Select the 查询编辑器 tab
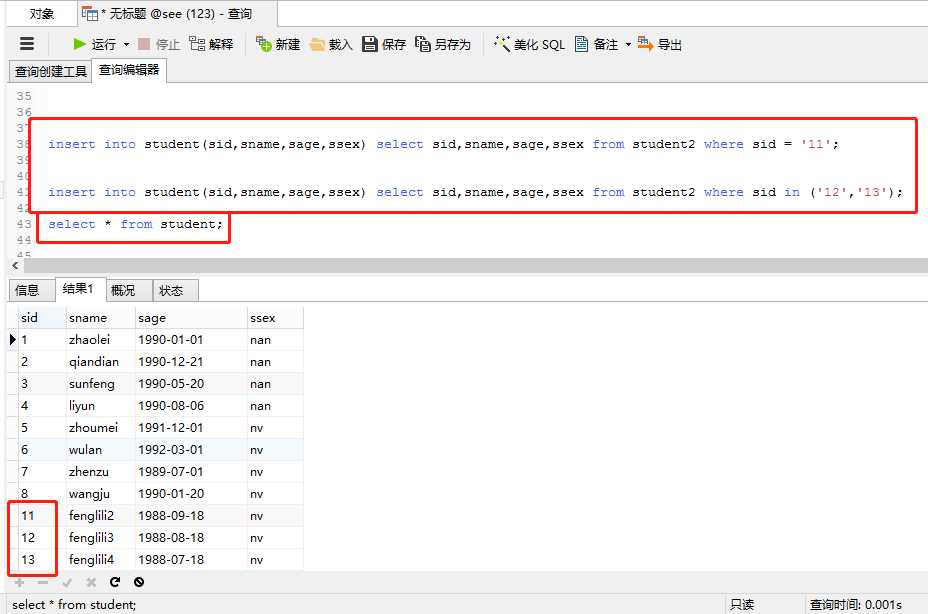Viewport: 928px width, 614px height. coord(129,70)
